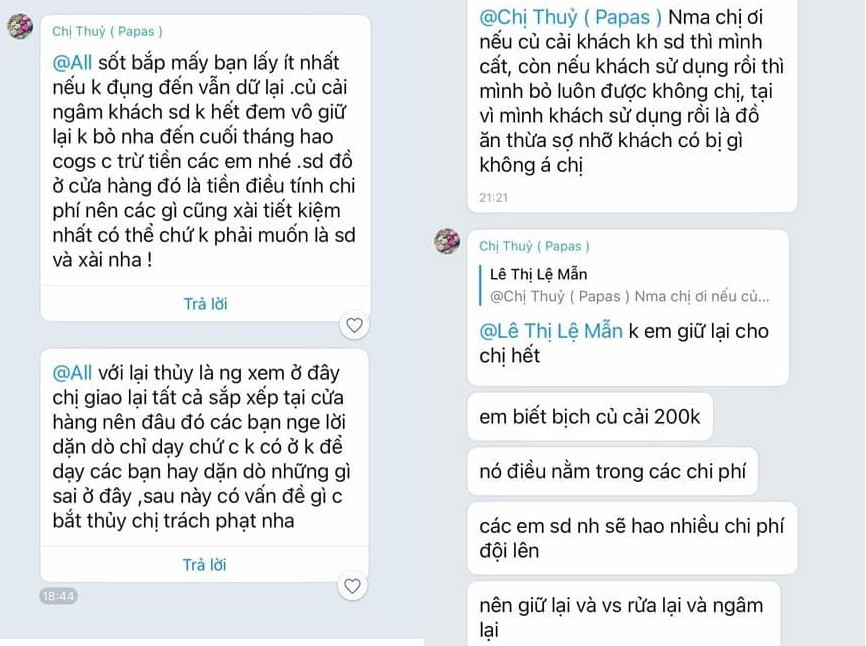This screenshot has height=646, width=866.
Task: Jump to the quoted Lê Thị Lệ Mẫn message preview
Action: tap(629, 285)
